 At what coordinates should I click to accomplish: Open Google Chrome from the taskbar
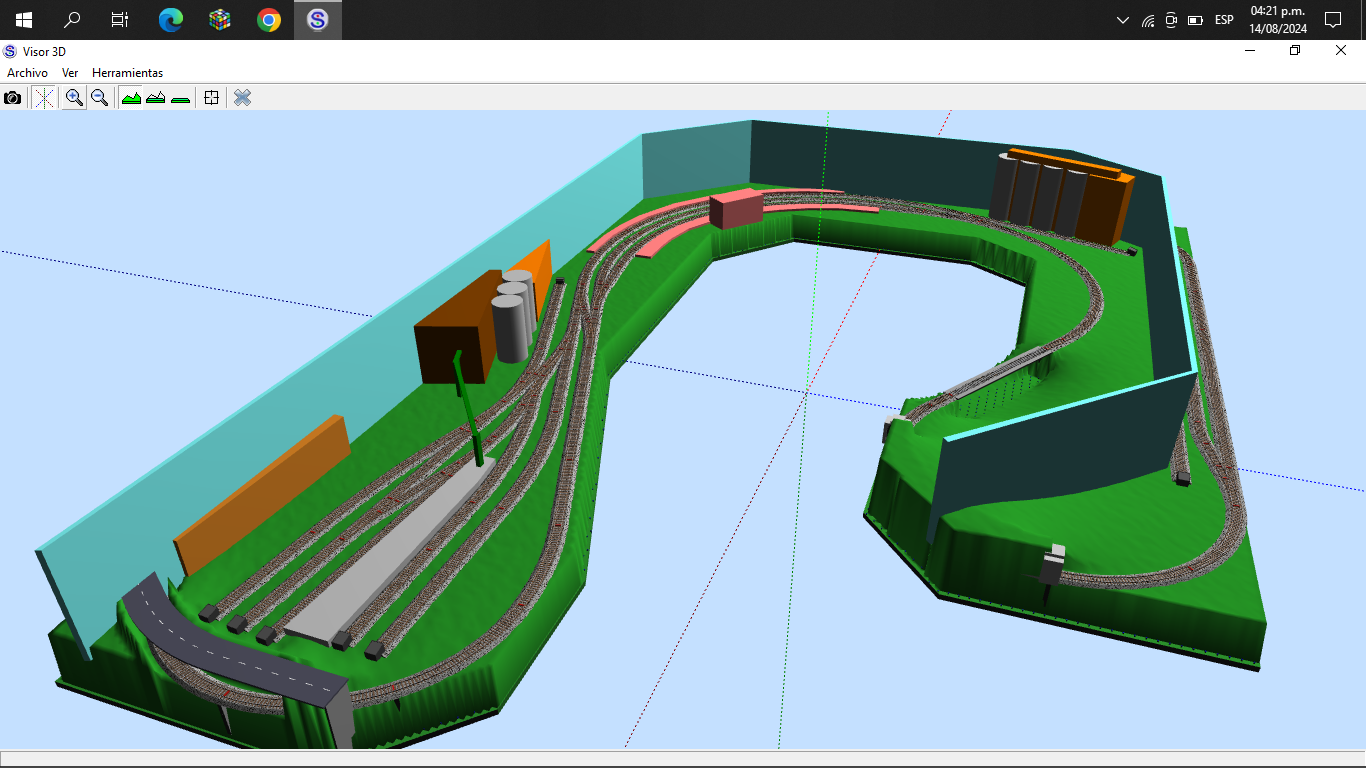269,20
